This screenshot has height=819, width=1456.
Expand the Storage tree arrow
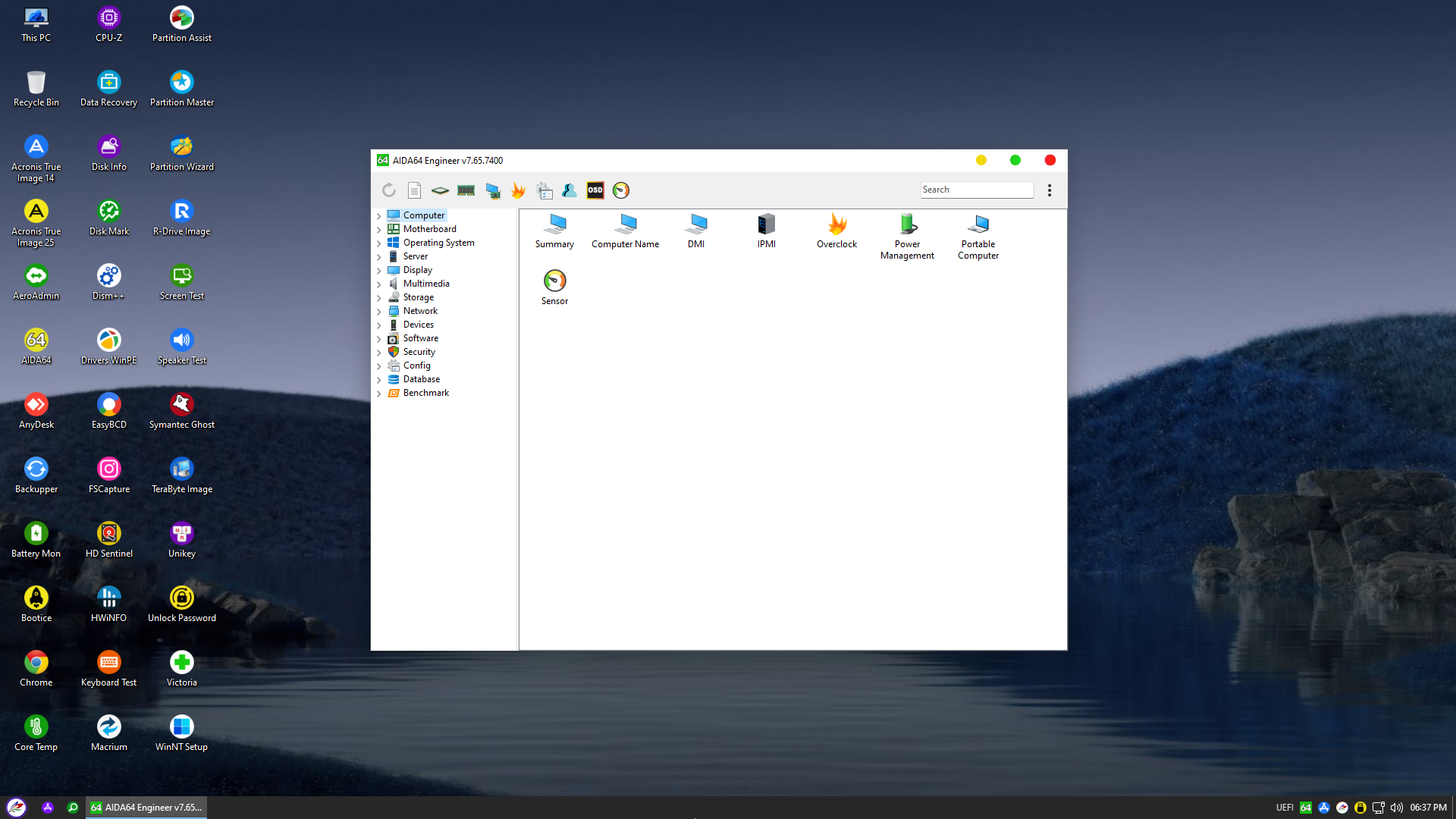coord(379,298)
